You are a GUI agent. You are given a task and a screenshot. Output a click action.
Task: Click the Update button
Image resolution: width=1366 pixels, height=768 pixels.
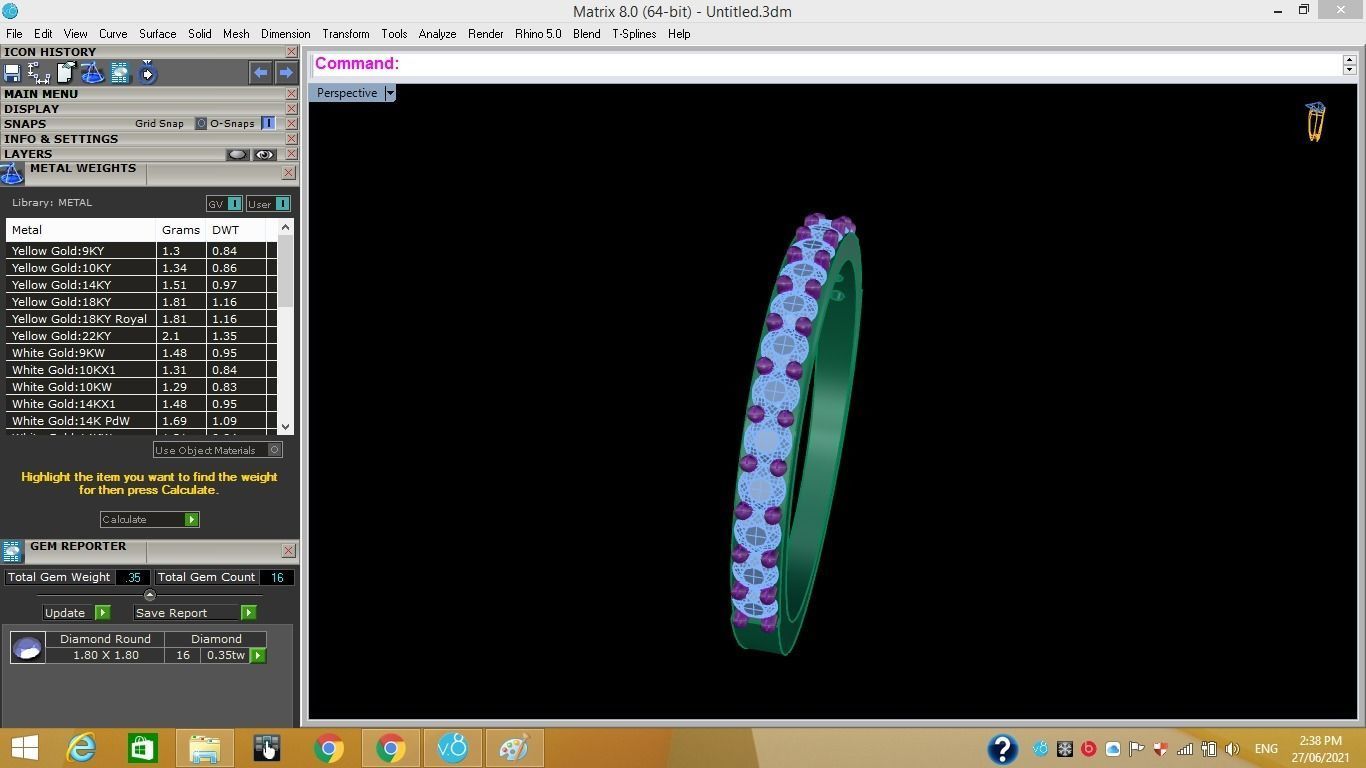[76, 612]
